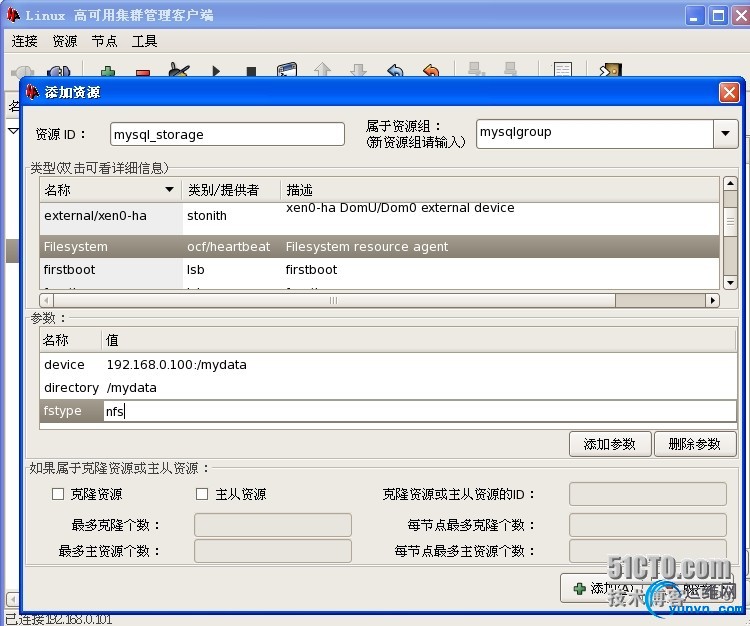The image size is (750, 626).
Task: Click the broom cleanup-resource toolbar icon
Action: (x=179, y=70)
